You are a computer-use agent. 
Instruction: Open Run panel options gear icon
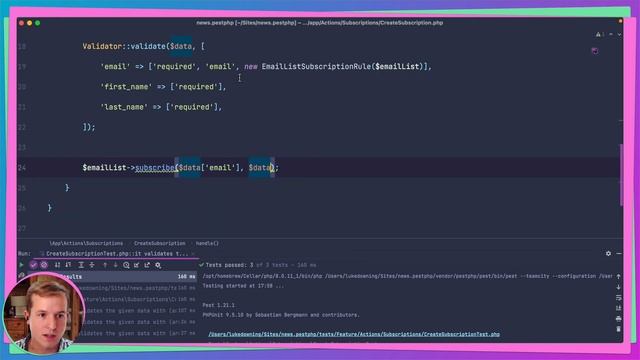(x=608, y=253)
